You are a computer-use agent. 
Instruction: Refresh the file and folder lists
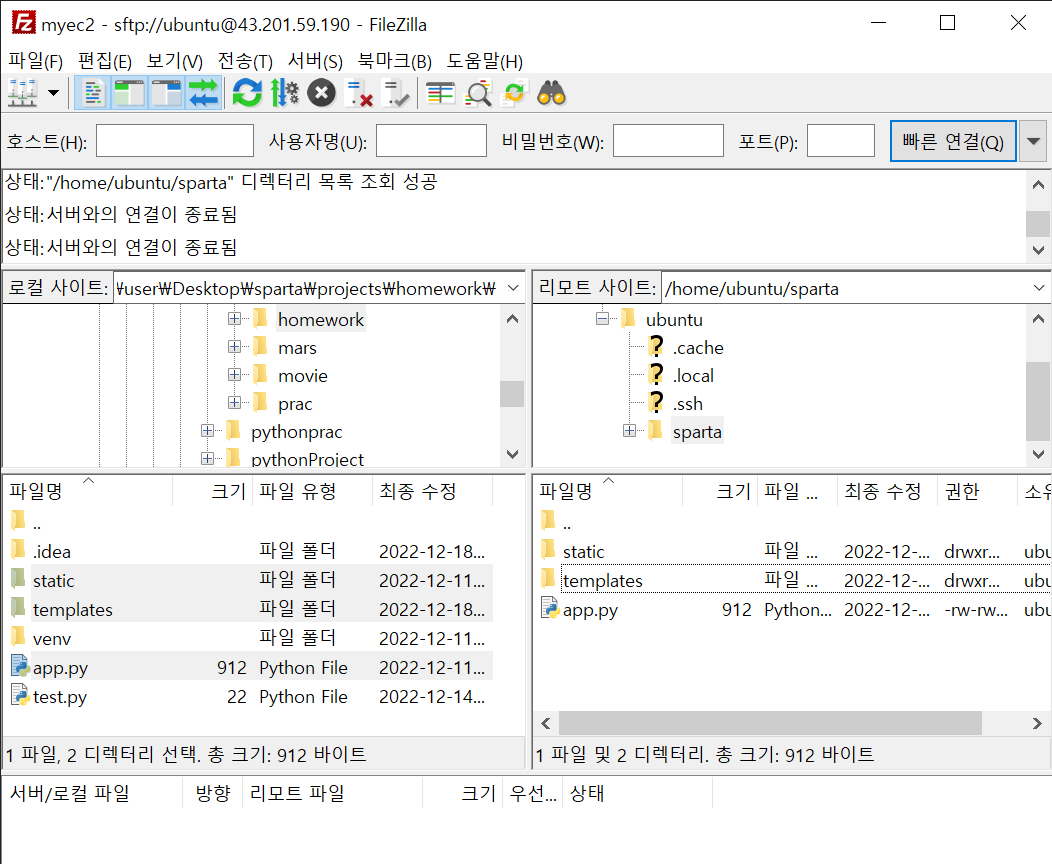247,93
